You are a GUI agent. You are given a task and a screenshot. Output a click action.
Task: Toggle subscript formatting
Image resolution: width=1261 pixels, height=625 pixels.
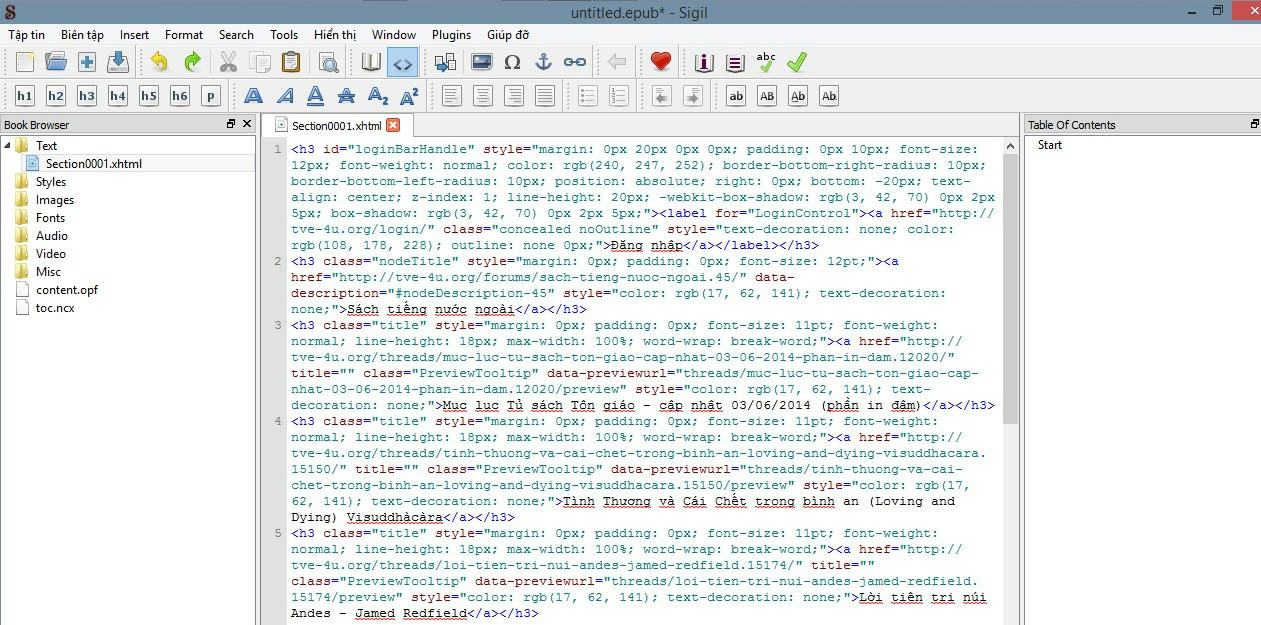[x=378, y=96]
